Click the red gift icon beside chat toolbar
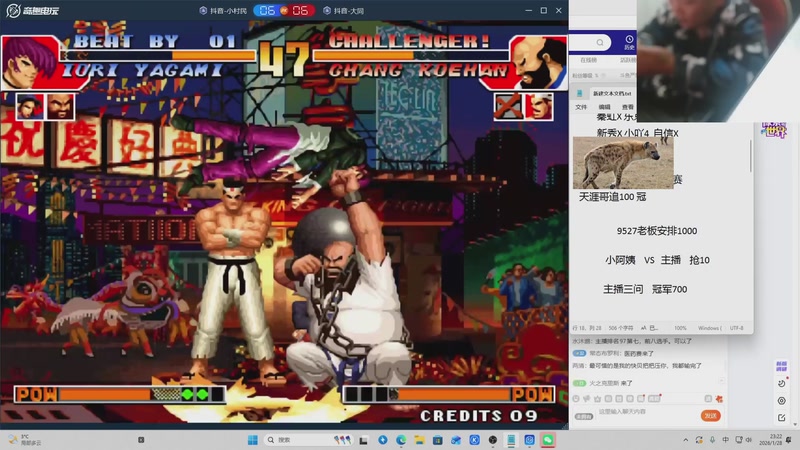The image size is (800, 450). pyautogui.click(x=719, y=398)
